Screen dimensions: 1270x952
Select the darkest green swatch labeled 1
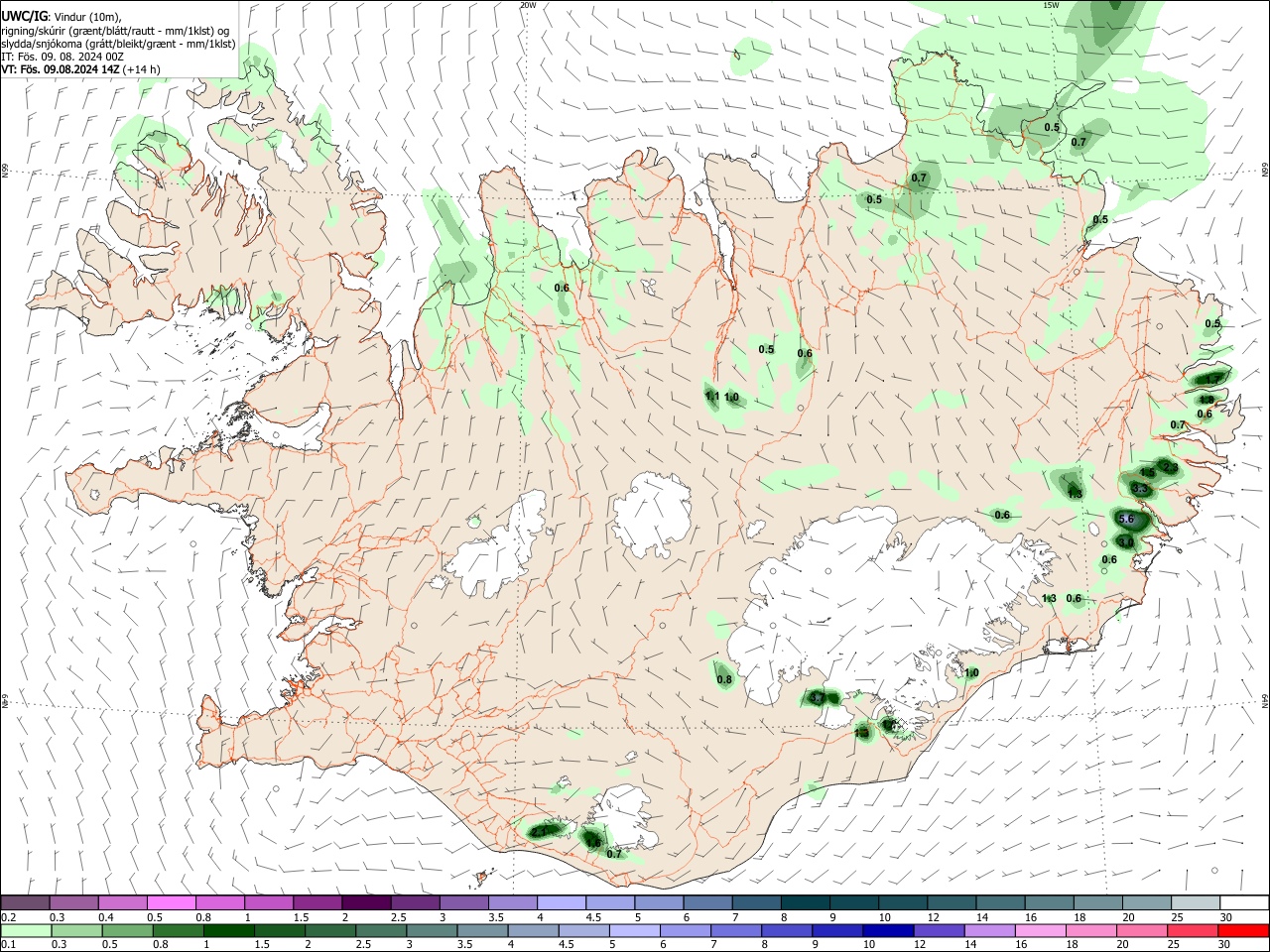(x=228, y=930)
